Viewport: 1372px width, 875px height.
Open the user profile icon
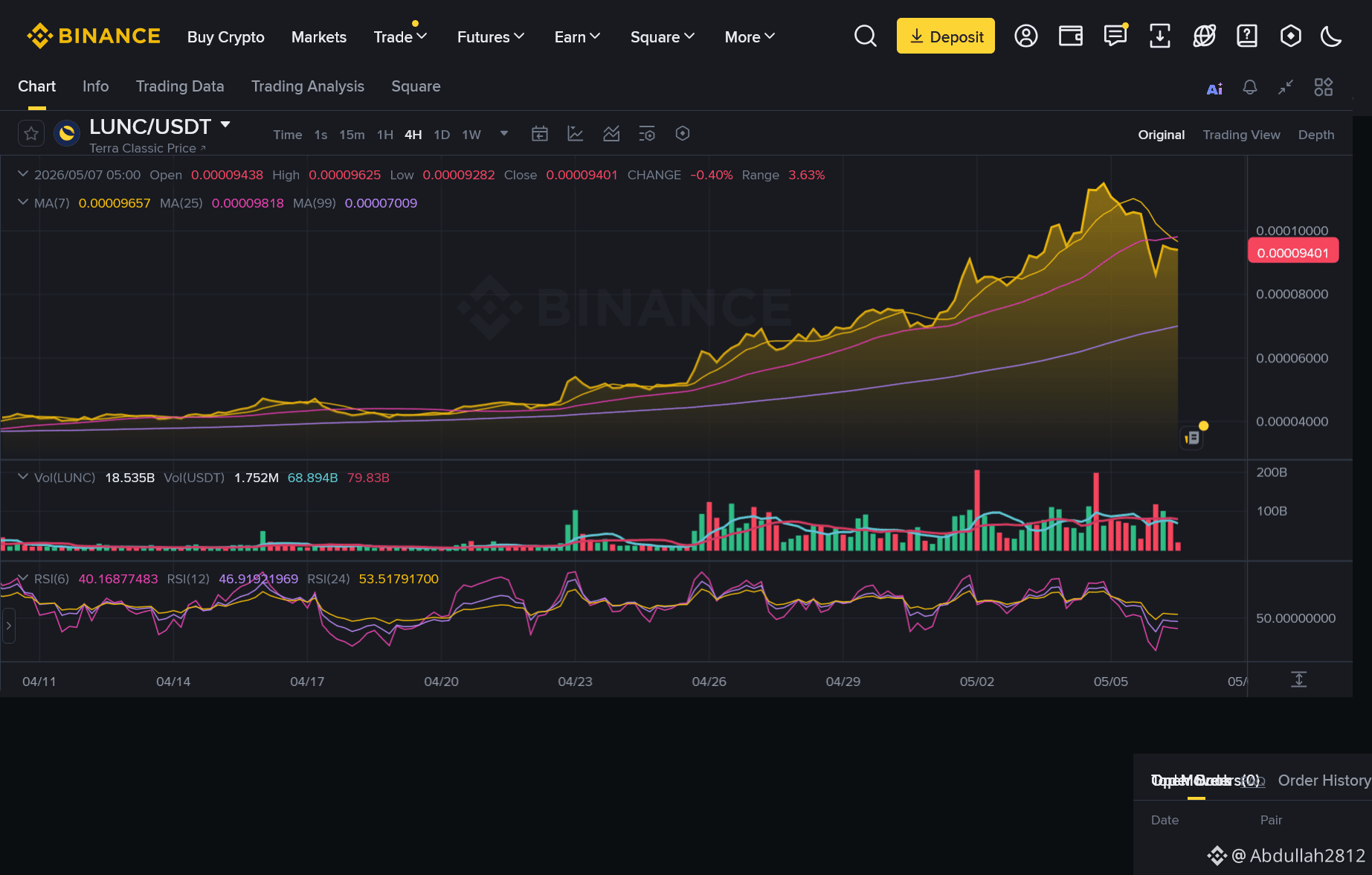click(1026, 36)
